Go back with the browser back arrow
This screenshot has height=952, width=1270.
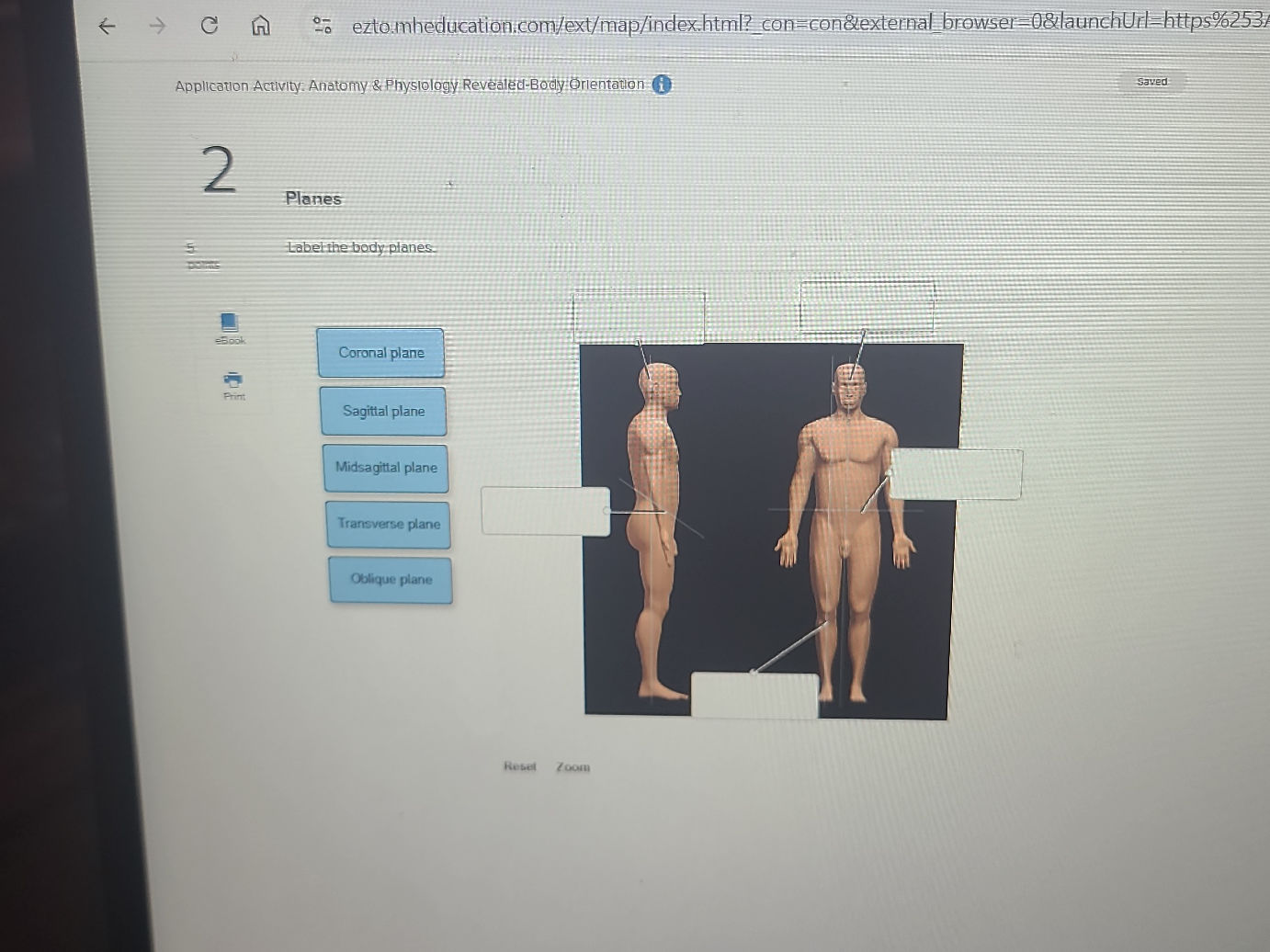107,27
